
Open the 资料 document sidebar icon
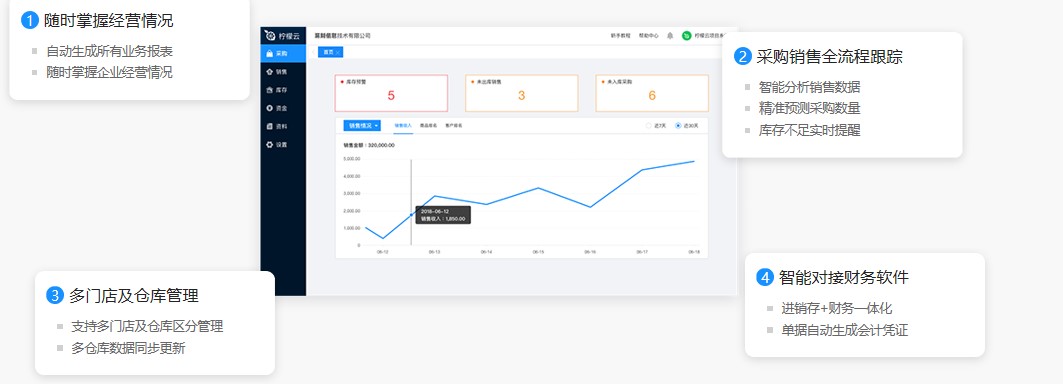270,126
